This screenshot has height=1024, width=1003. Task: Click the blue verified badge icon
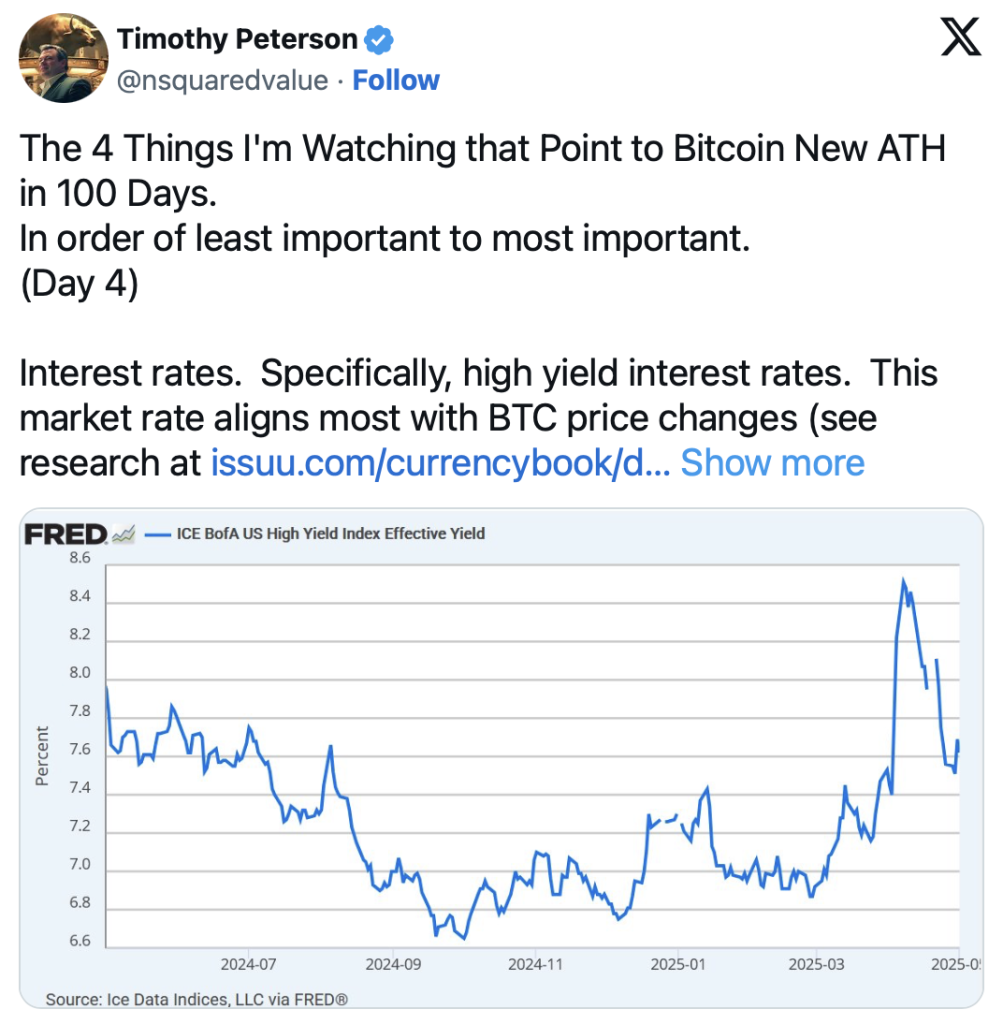[379, 40]
